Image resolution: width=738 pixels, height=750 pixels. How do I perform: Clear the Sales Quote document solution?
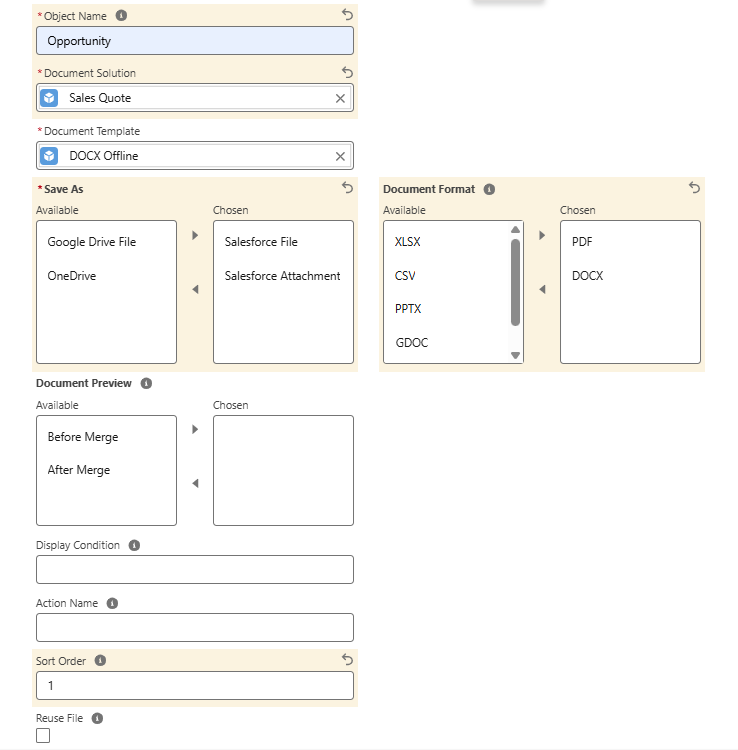[x=340, y=98]
